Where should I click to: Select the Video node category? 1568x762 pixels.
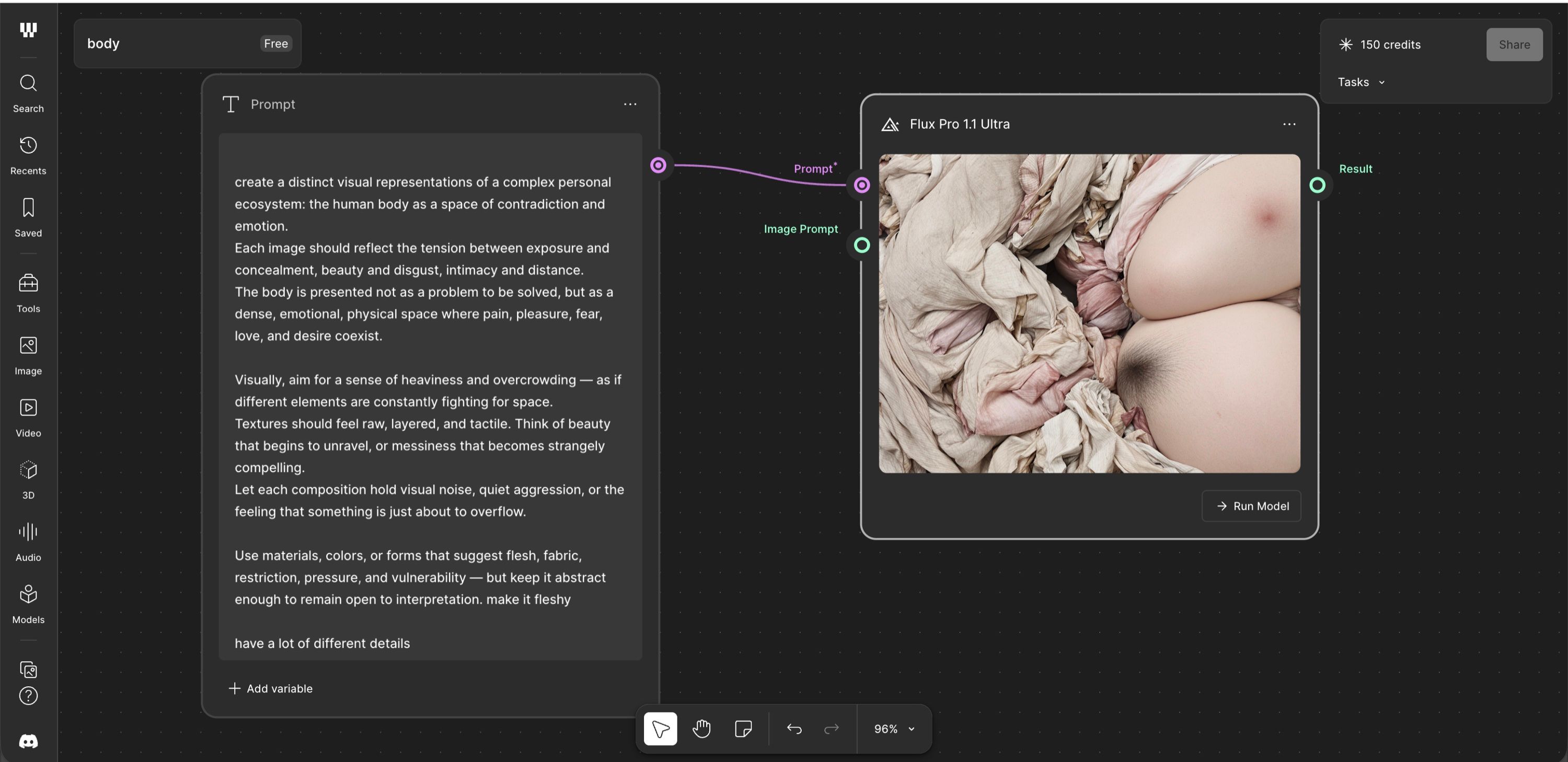pyautogui.click(x=28, y=418)
